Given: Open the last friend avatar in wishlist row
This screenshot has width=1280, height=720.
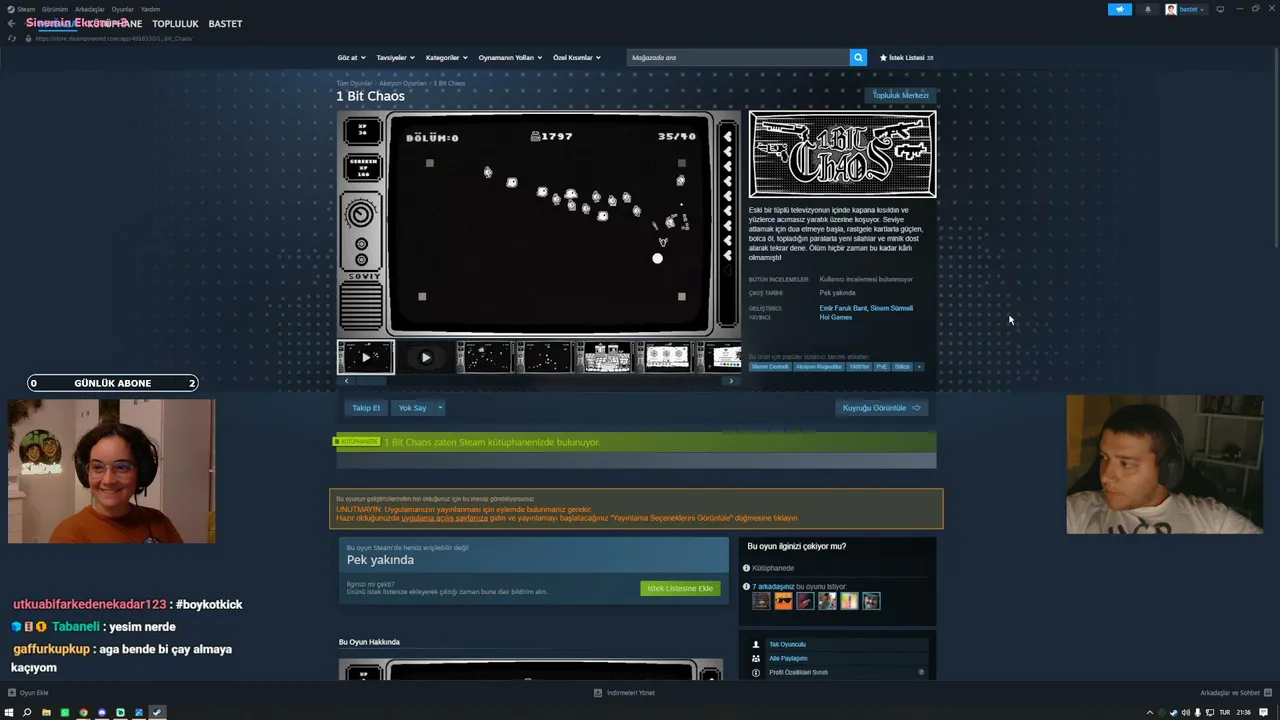Looking at the screenshot, I should (871, 601).
